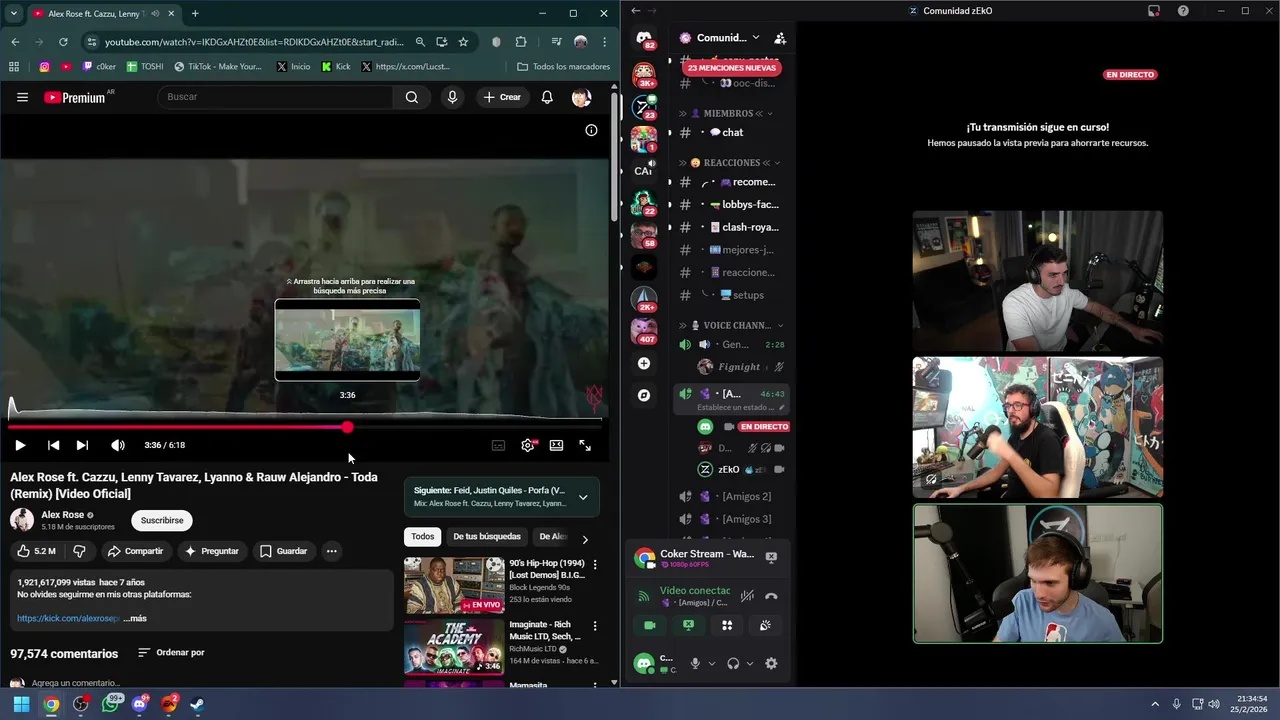Start voice search with microphone

click(452, 97)
